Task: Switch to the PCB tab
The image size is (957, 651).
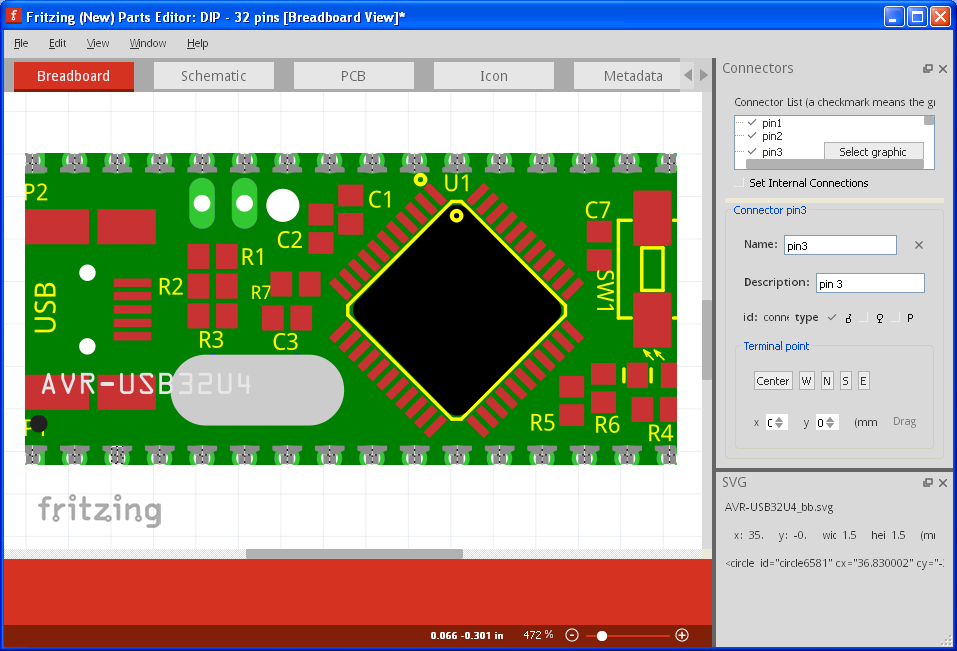Action: coord(353,76)
